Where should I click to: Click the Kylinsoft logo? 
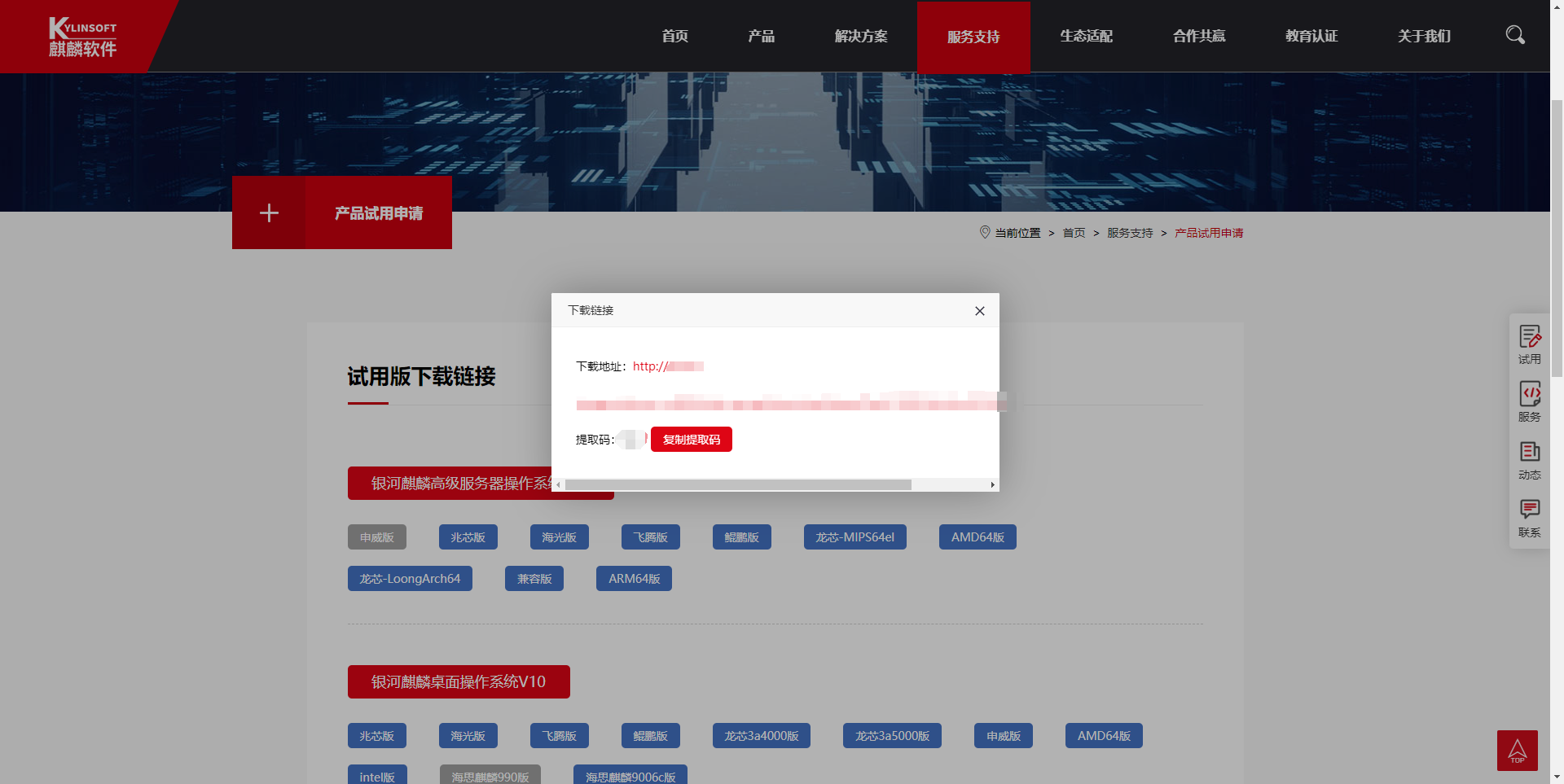[82, 37]
